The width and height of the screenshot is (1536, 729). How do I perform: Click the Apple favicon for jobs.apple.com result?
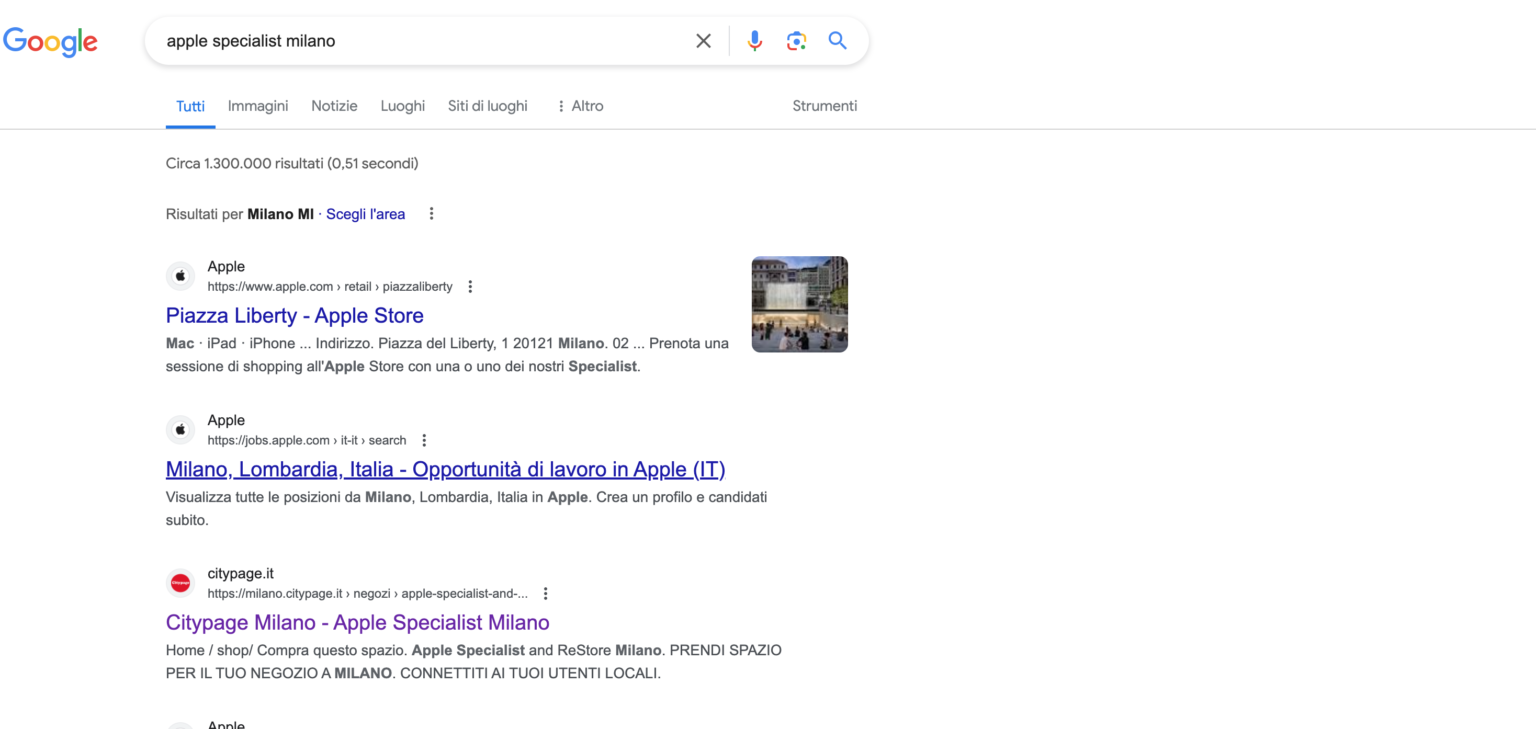tap(180, 429)
